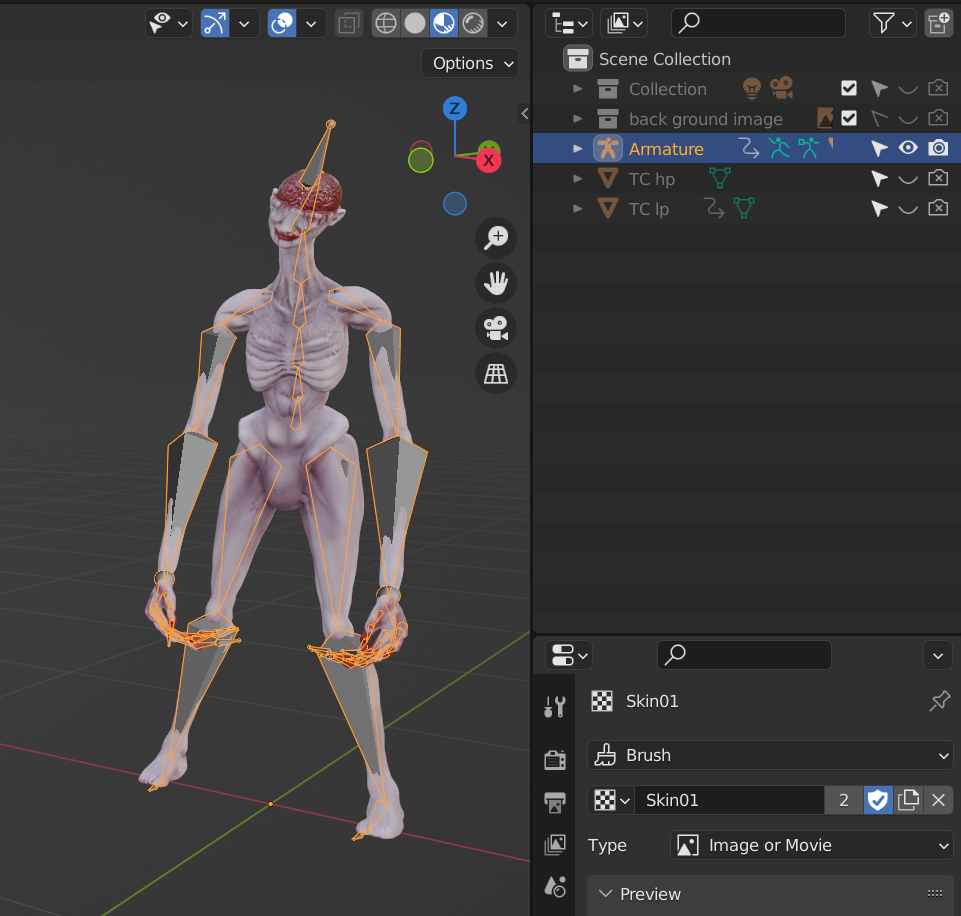Switch to Material Preview shading
961x916 pixels.
[x=444, y=23]
